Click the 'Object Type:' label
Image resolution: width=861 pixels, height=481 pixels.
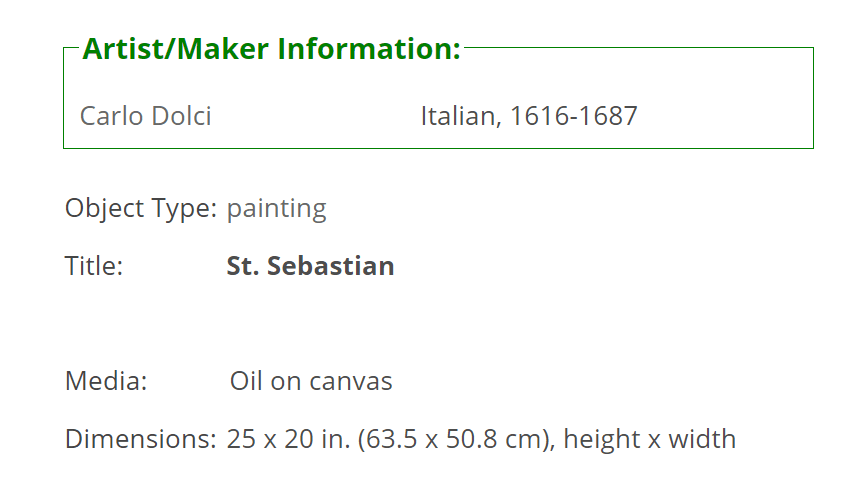click(x=141, y=209)
